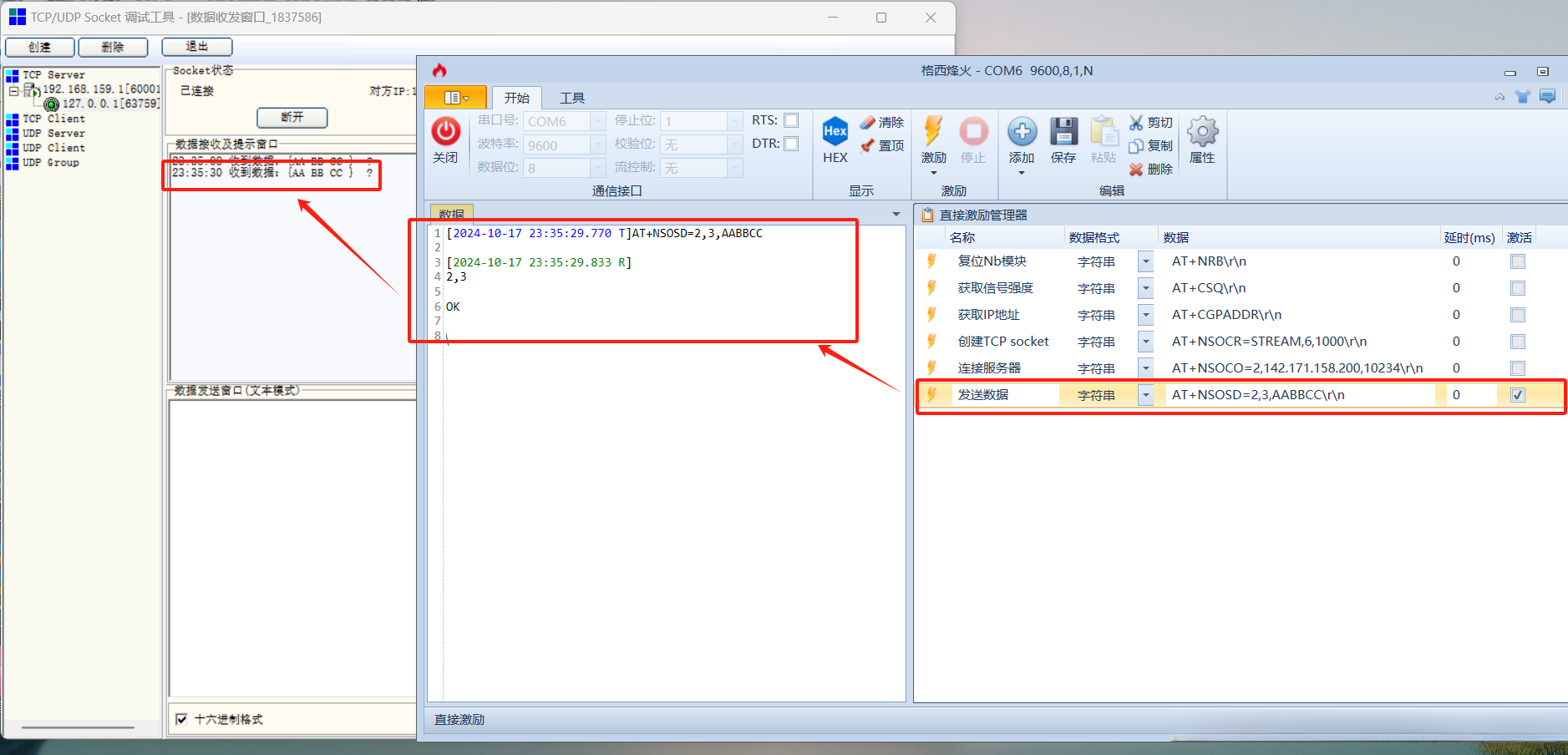This screenshot has width=1568, height=755.
Task: Open the 数据格式 dropdown for 创建TCP socket
Action: (x=1145, y=342)
